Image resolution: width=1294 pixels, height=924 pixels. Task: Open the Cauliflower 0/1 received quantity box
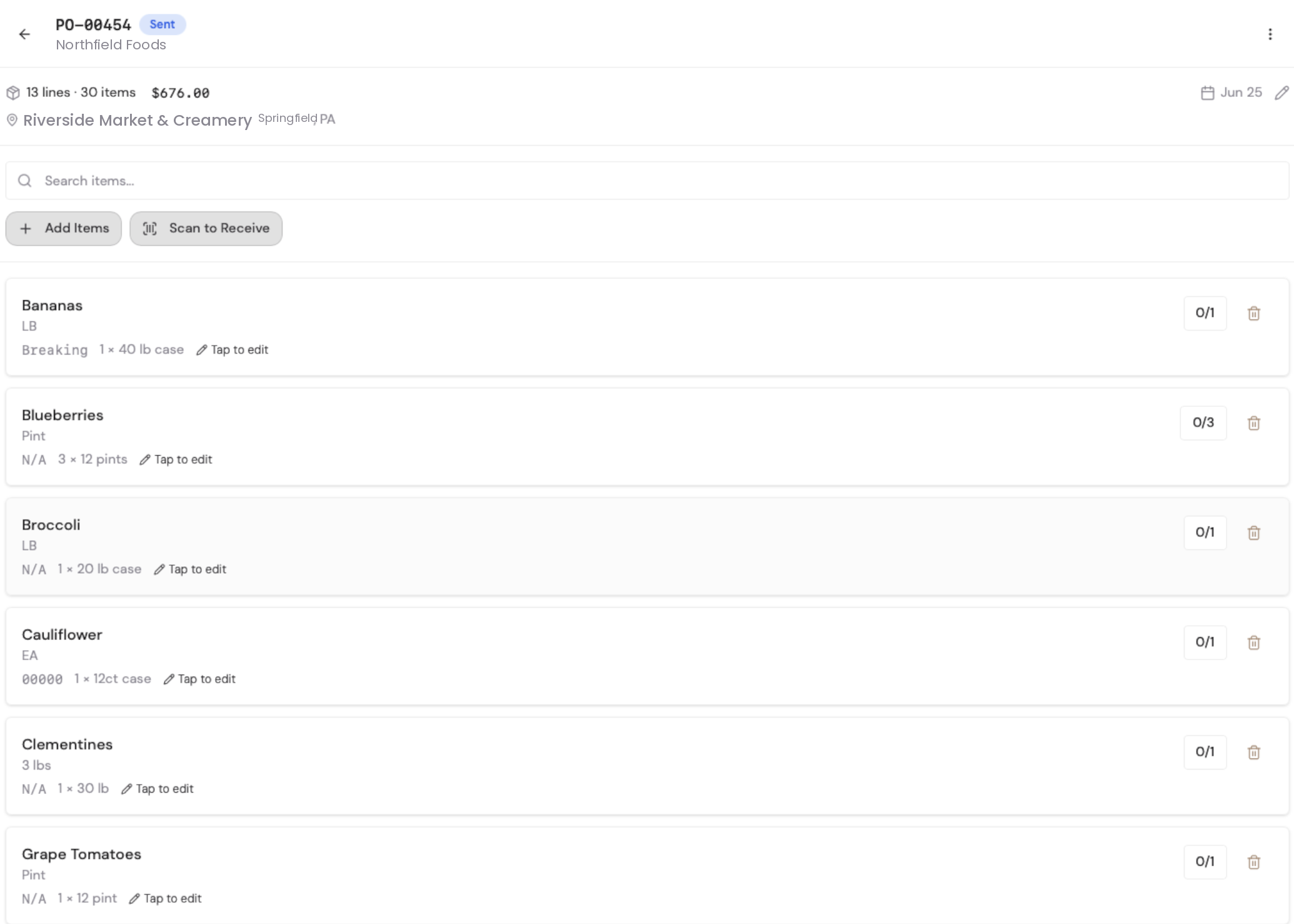1205,642
